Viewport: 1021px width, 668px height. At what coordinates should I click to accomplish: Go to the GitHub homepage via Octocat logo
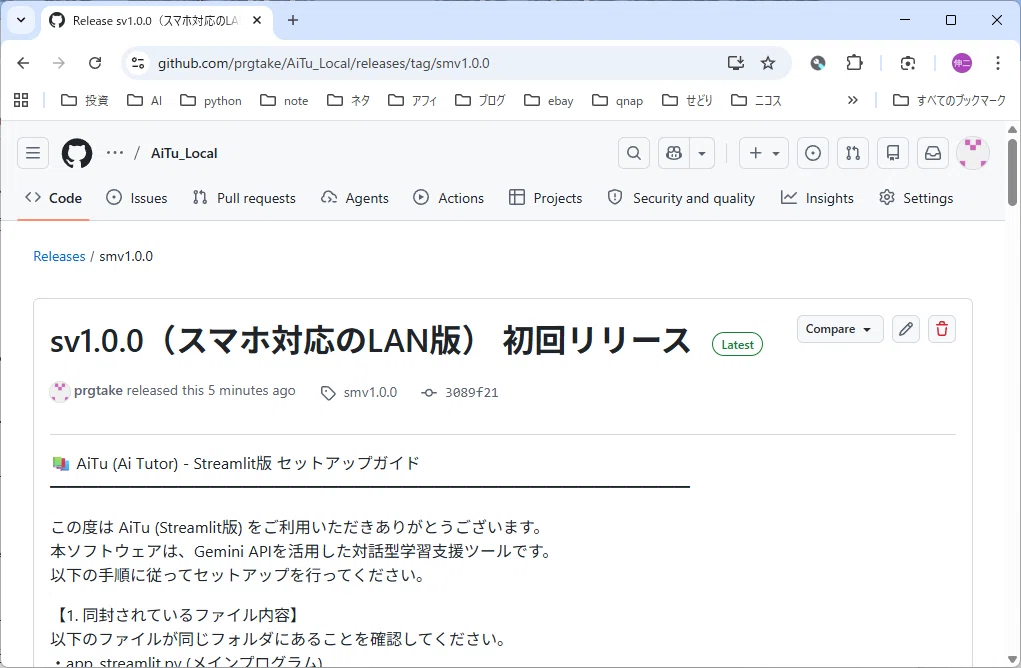(x=77, y=153)
